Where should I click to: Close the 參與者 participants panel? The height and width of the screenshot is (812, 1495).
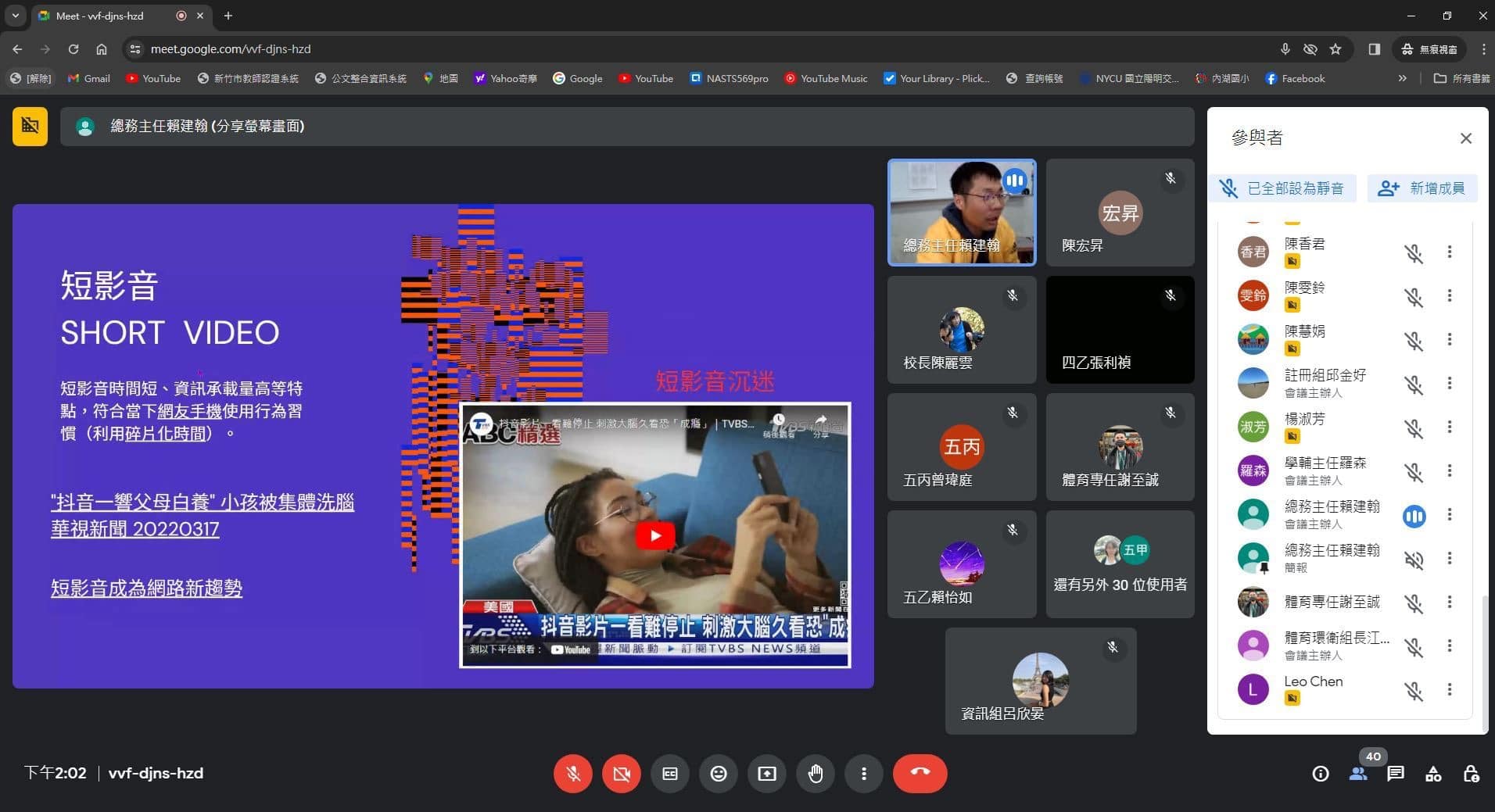tap(1465, 138)
